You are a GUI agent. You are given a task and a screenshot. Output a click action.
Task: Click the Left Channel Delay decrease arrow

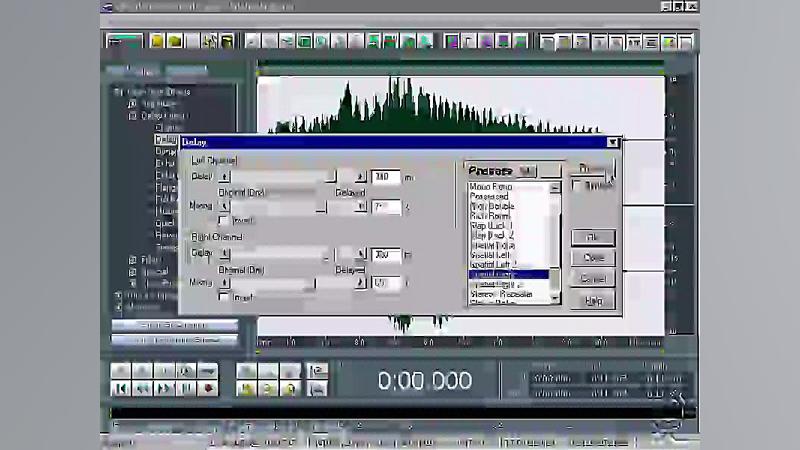224,177
